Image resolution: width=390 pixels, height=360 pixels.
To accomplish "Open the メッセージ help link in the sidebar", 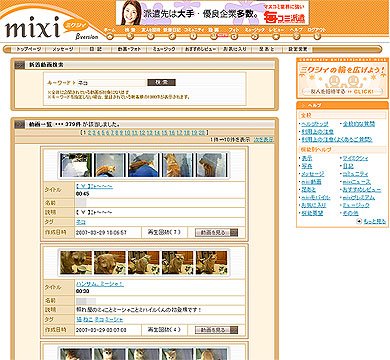I will click(312, 174).
